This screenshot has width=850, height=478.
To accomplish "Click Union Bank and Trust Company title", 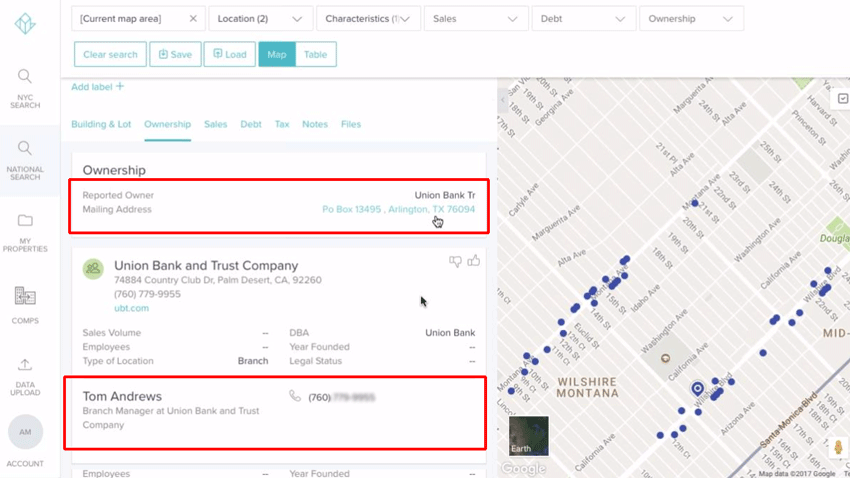I will coord(206,266).
